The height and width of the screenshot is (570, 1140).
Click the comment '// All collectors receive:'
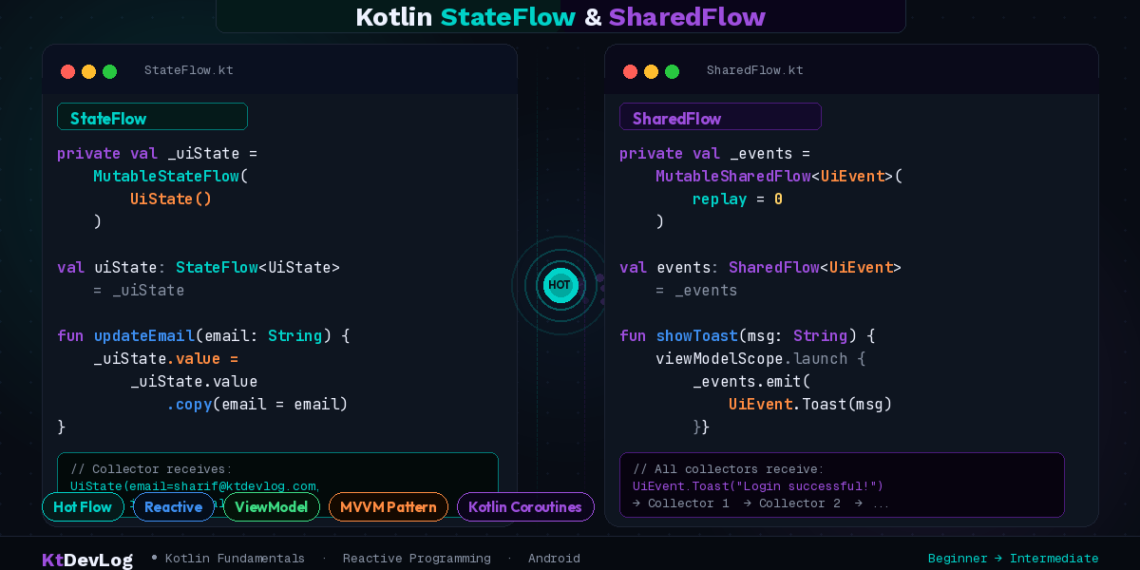pyautogui.click(x=729, y=470)
